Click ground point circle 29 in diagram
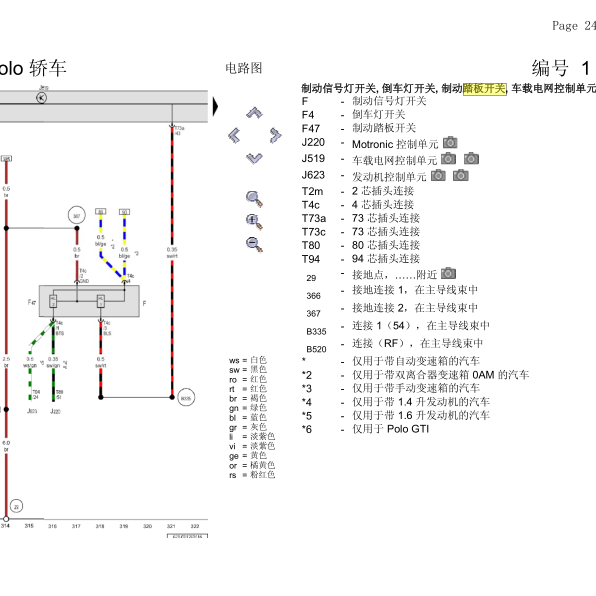The height and width of the screenshot is (596, 596). point(16,506)
